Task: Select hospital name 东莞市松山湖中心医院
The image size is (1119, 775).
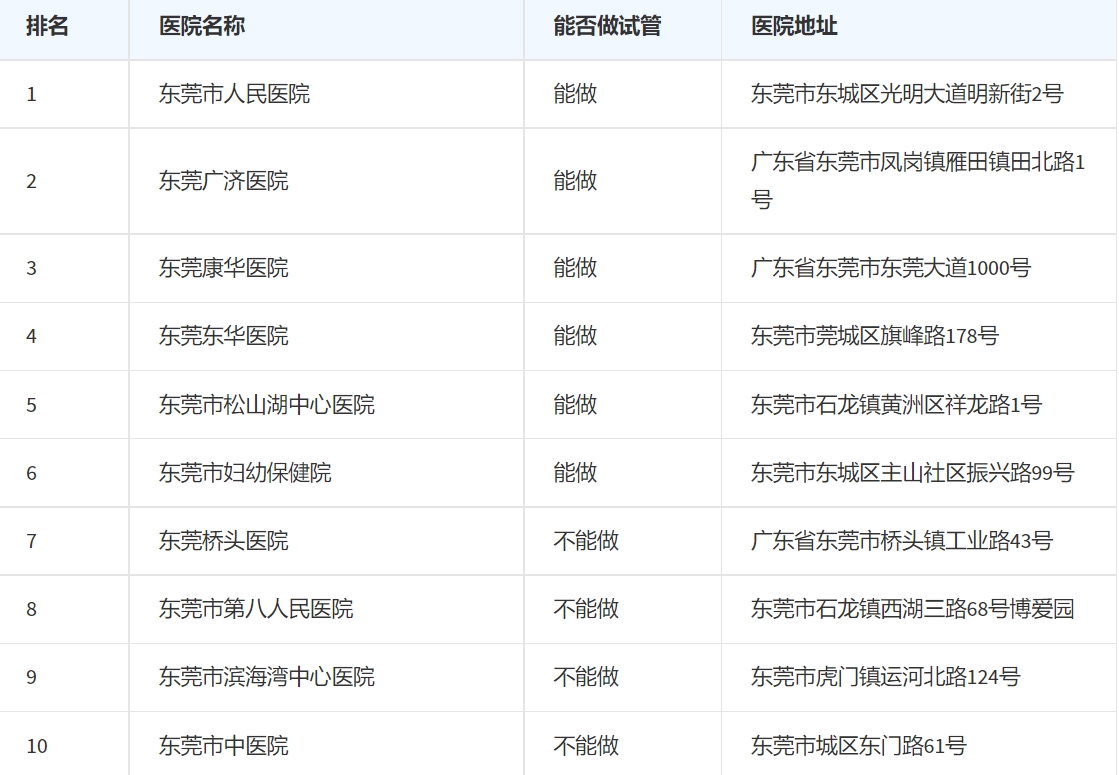Action: click(x=267, y=405)
